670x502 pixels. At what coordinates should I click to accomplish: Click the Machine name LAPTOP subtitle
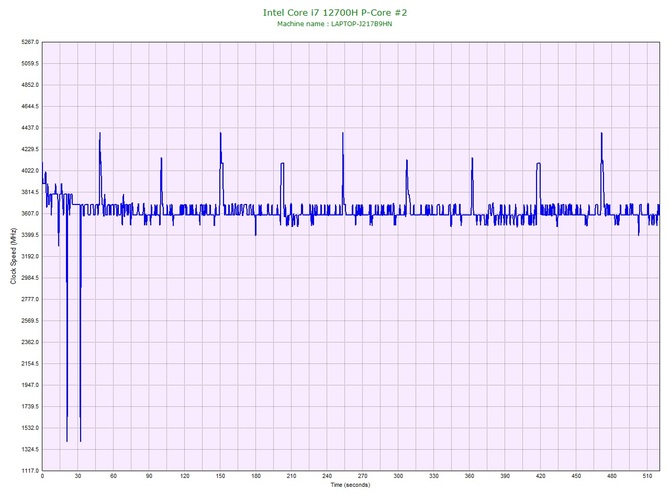pos(335,24)
